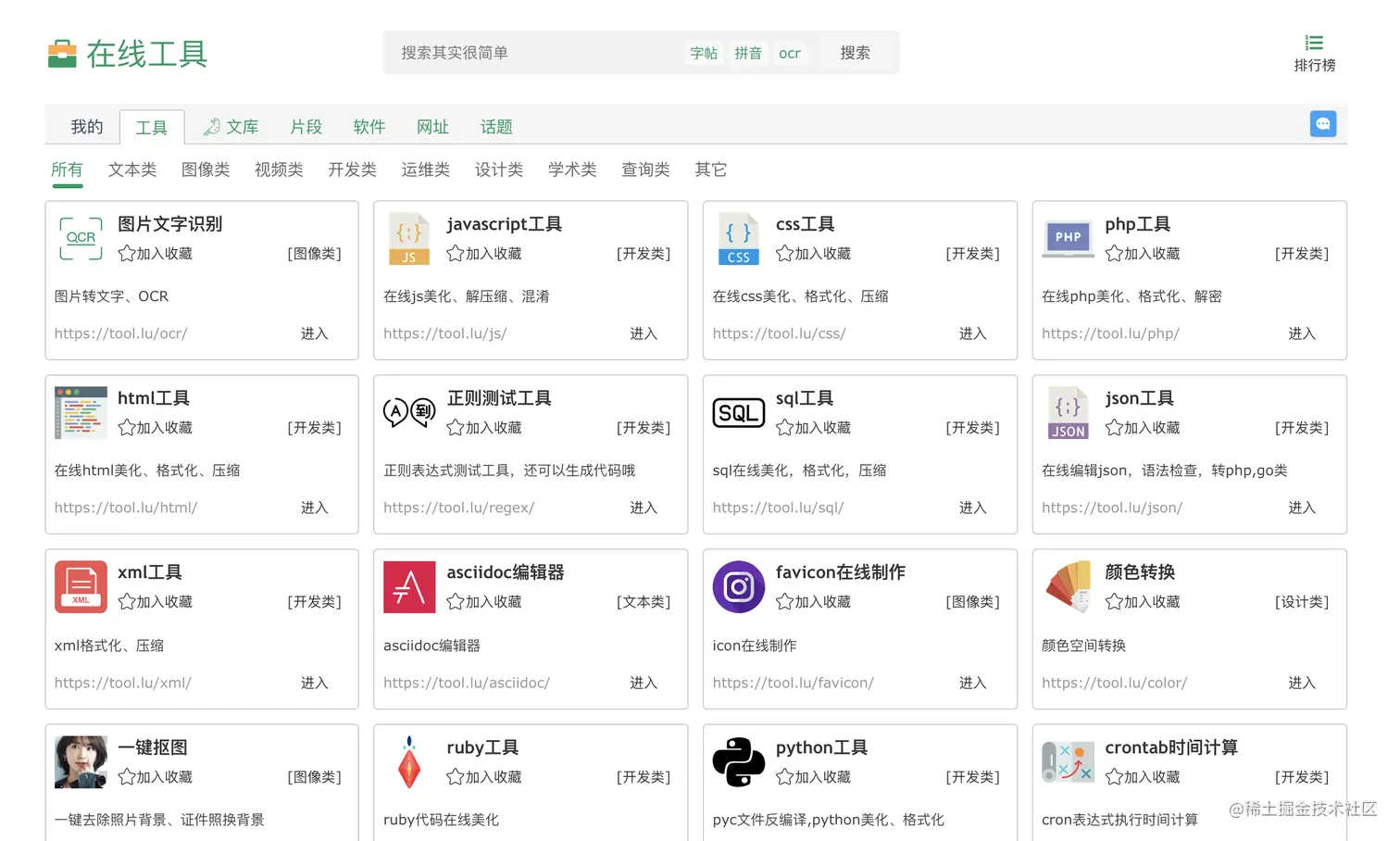Image resolution: width=1400 pixels, height=841 pixels.
Task: Click the 搜索 search button
Action: pyautogui.click(x=856, y=53)
